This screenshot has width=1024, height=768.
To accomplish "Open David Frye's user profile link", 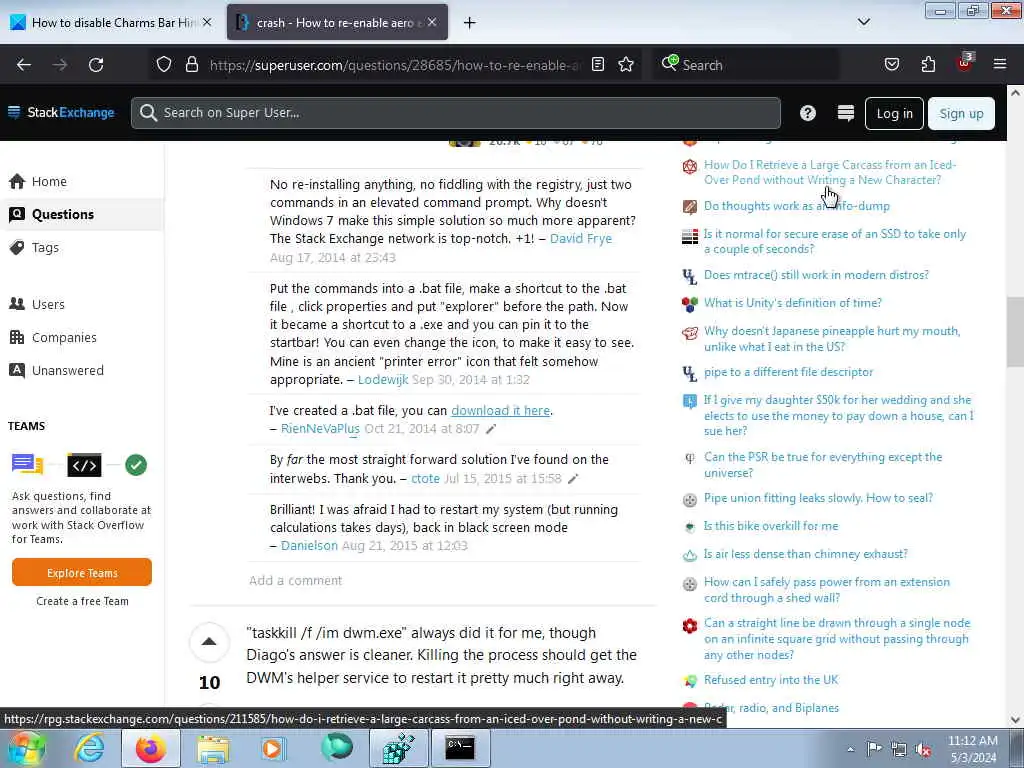I will tap(581, 238).
